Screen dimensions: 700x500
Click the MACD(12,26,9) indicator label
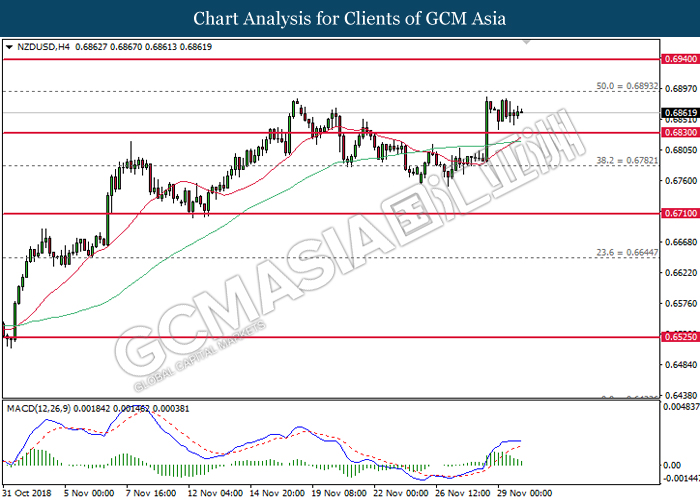tap(38, 408)
